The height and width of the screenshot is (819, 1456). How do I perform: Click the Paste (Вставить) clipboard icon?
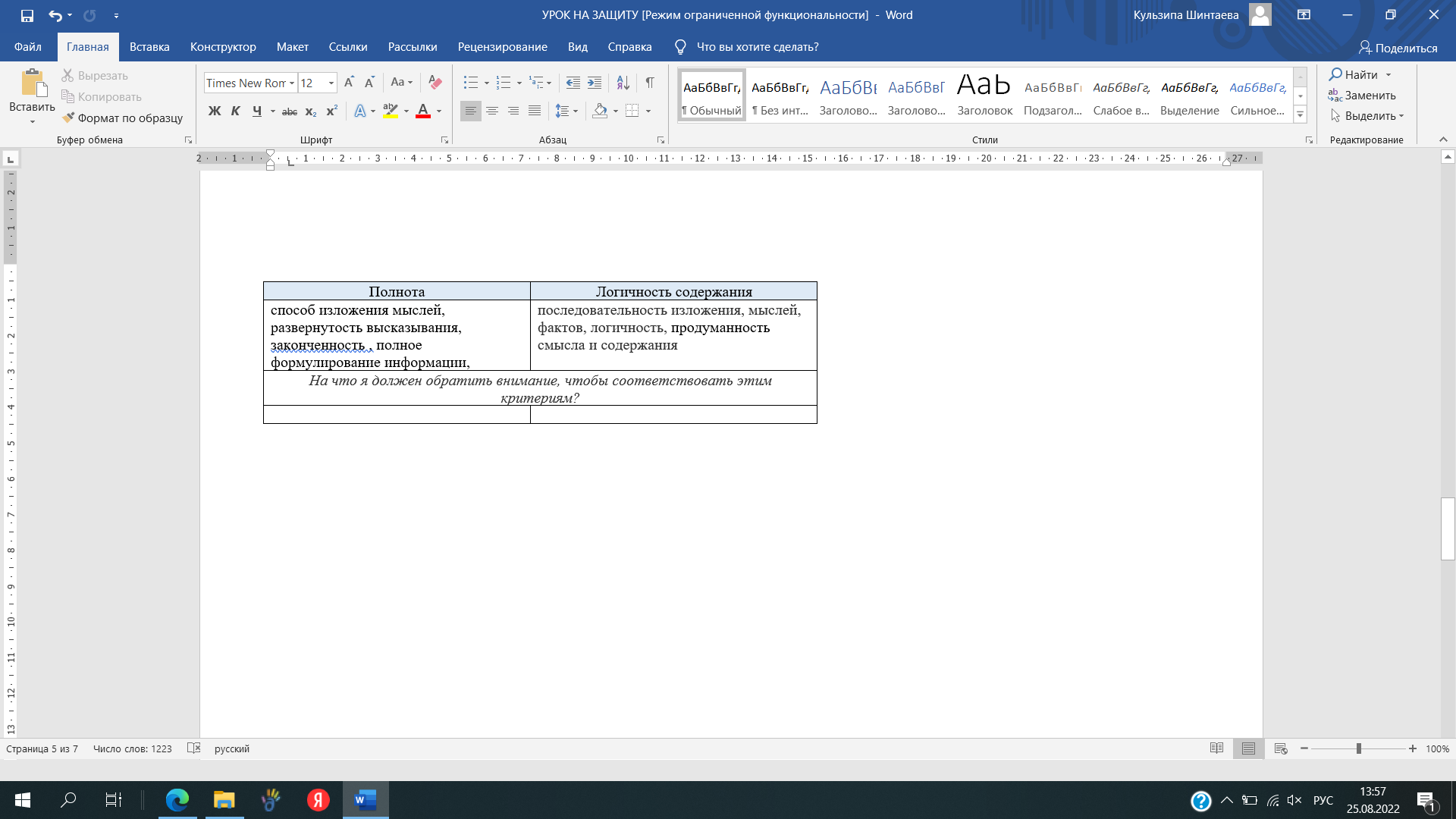[32, 83]
